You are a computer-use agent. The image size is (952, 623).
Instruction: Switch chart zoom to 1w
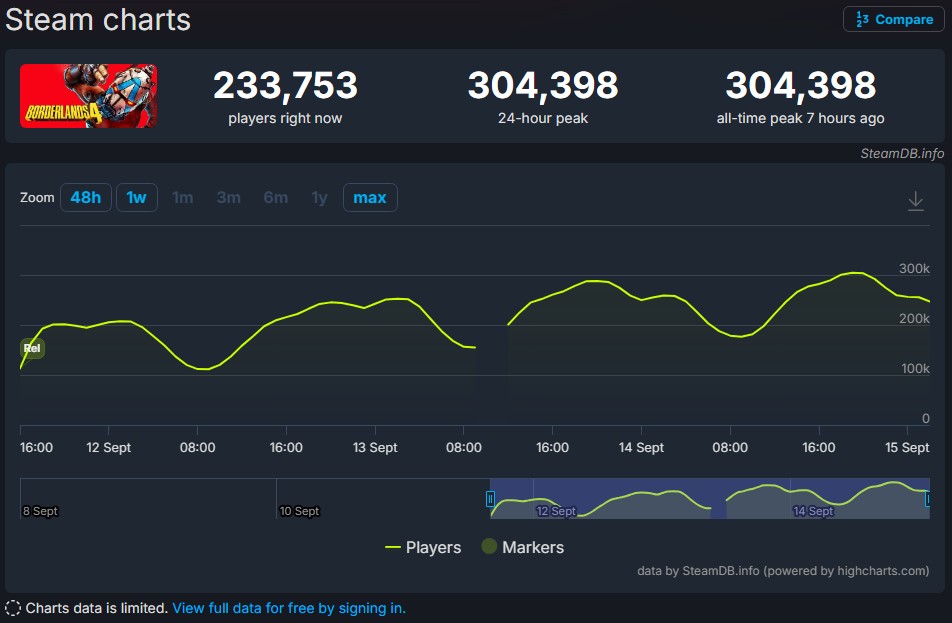(136, 198)
